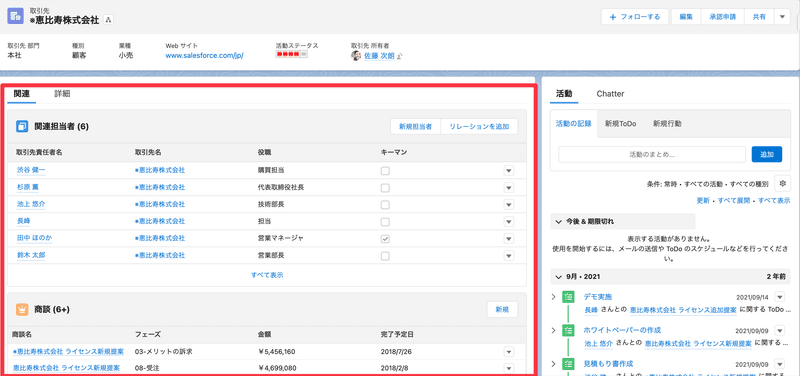Click the blue 追加 button
Image resolution: width=800 pixels, height=376 pixels.
tap(766, 154)
